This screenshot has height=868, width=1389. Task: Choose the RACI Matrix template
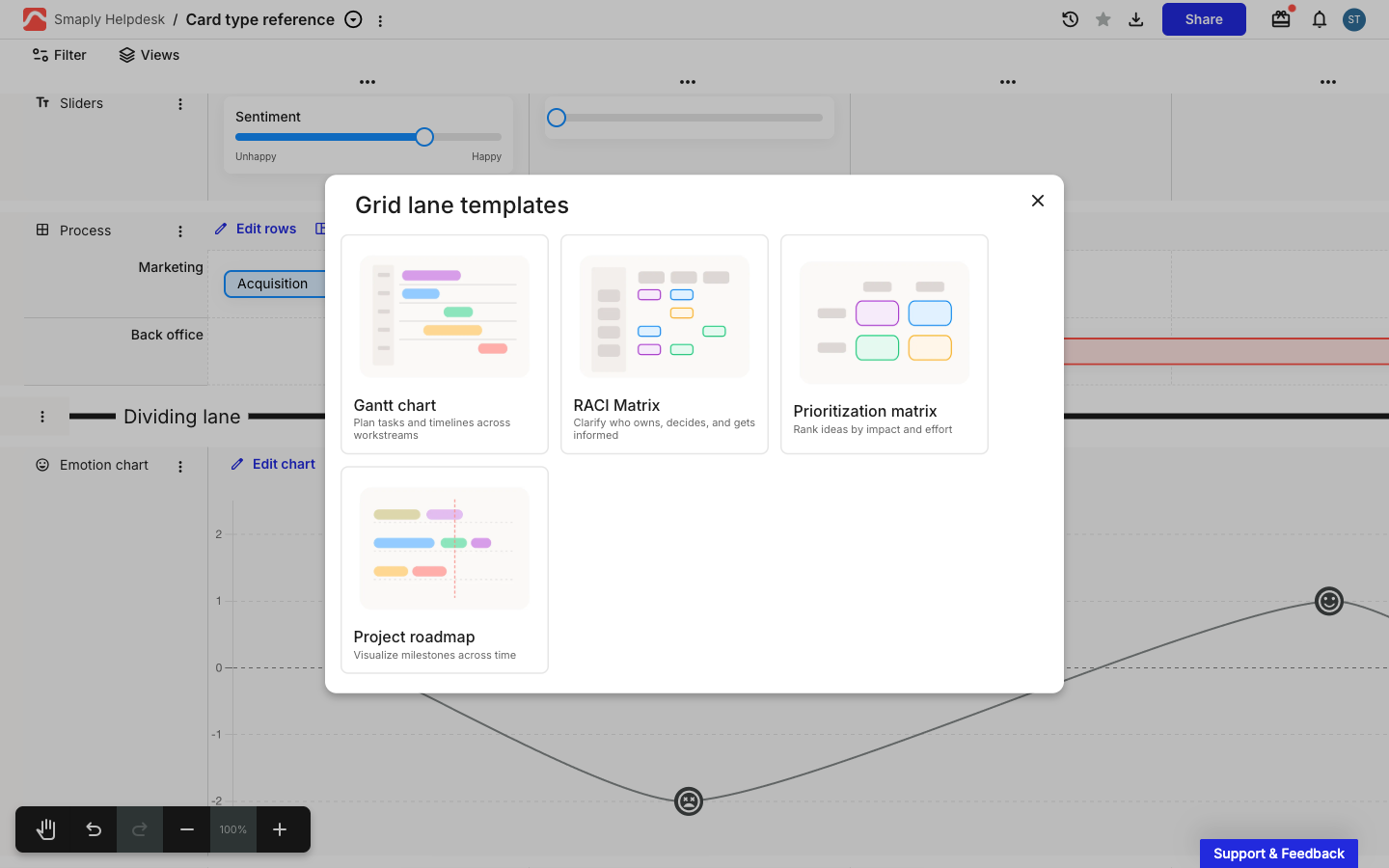pyautogui.click(x=665, y=344)
